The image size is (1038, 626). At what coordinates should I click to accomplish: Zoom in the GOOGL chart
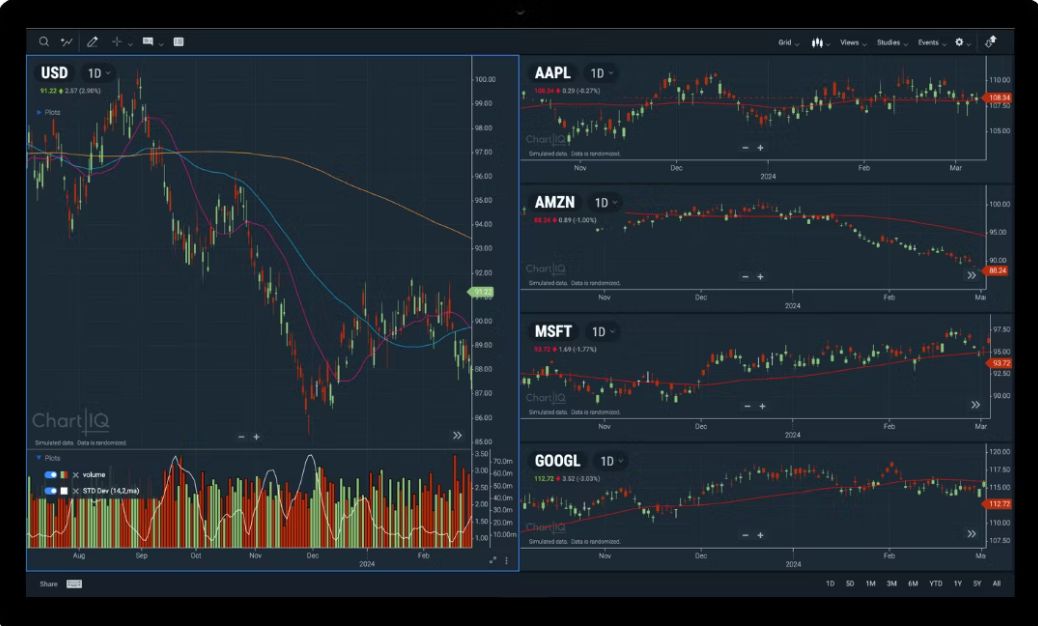coord(760,535)
